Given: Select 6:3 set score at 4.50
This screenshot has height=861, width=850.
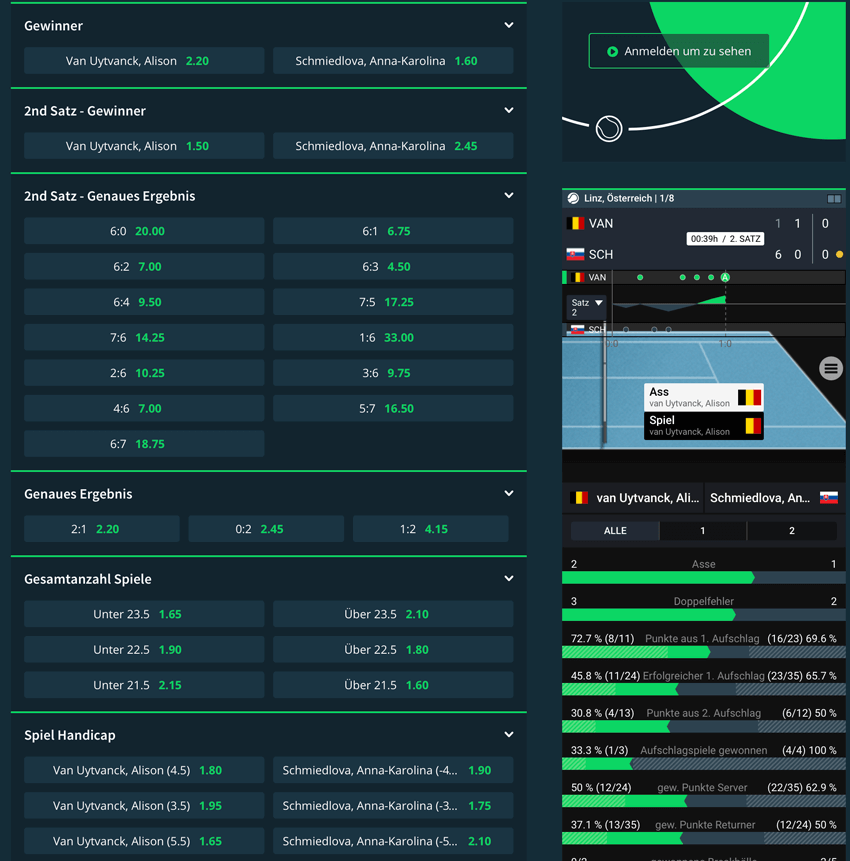Looking at the screenshot, I should point(393,267).
